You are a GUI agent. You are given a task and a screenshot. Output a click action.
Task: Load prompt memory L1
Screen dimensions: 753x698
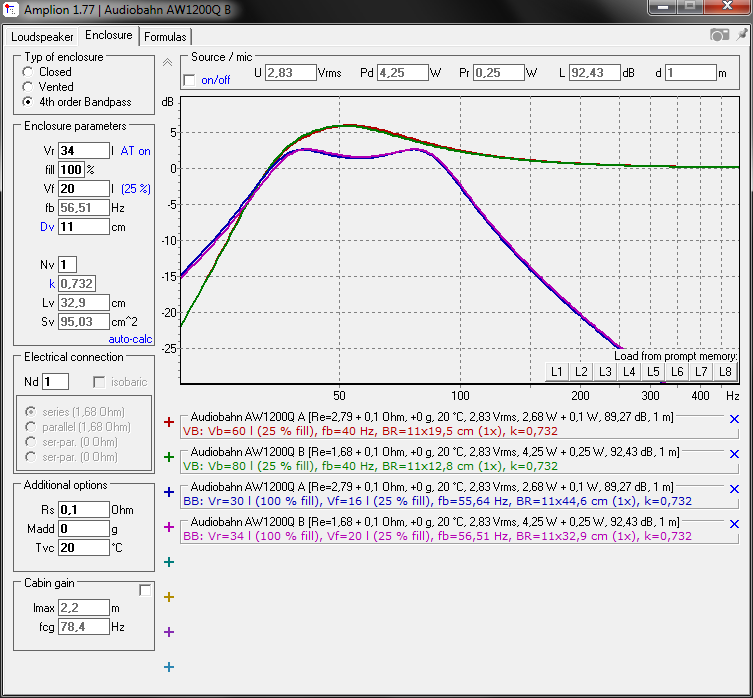[x=557, y=372]
